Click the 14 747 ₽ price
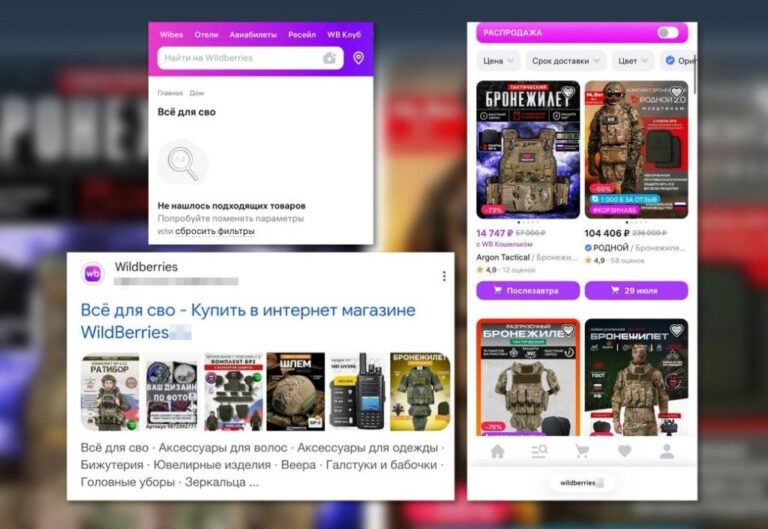 point(494,233)
